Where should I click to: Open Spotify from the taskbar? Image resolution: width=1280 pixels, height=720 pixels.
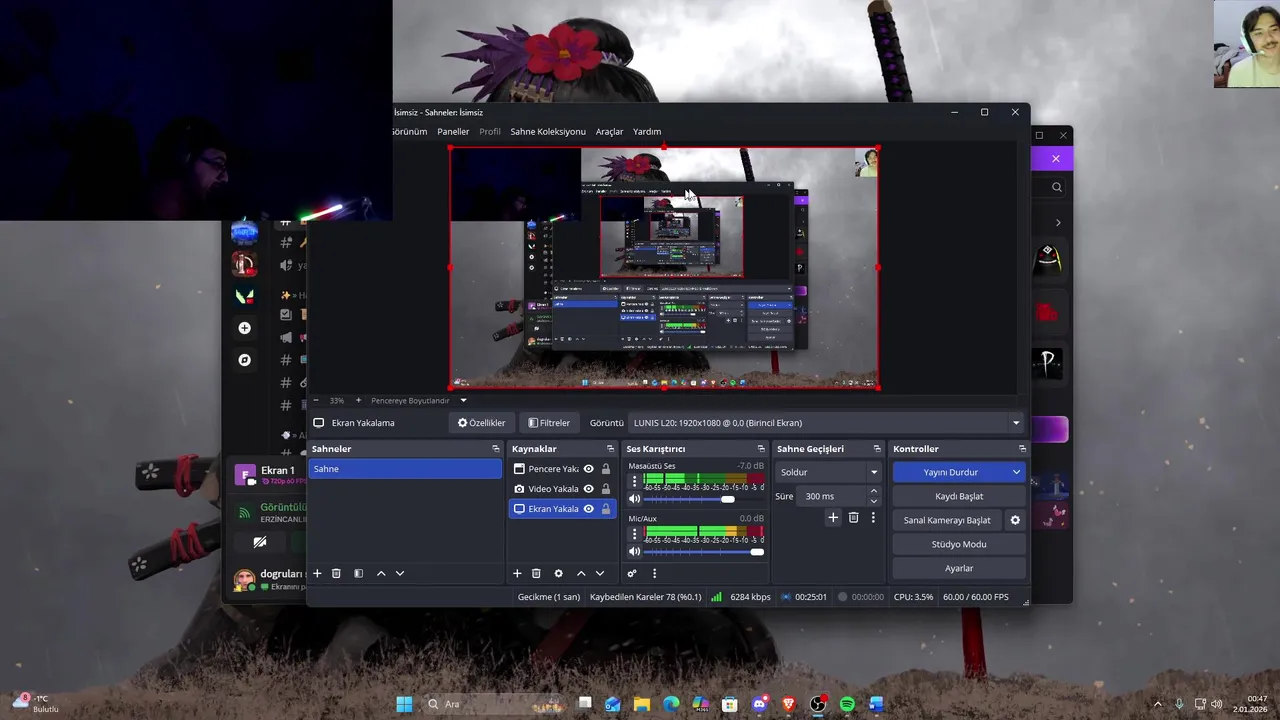pyautogui.click(x=847, y=704)
